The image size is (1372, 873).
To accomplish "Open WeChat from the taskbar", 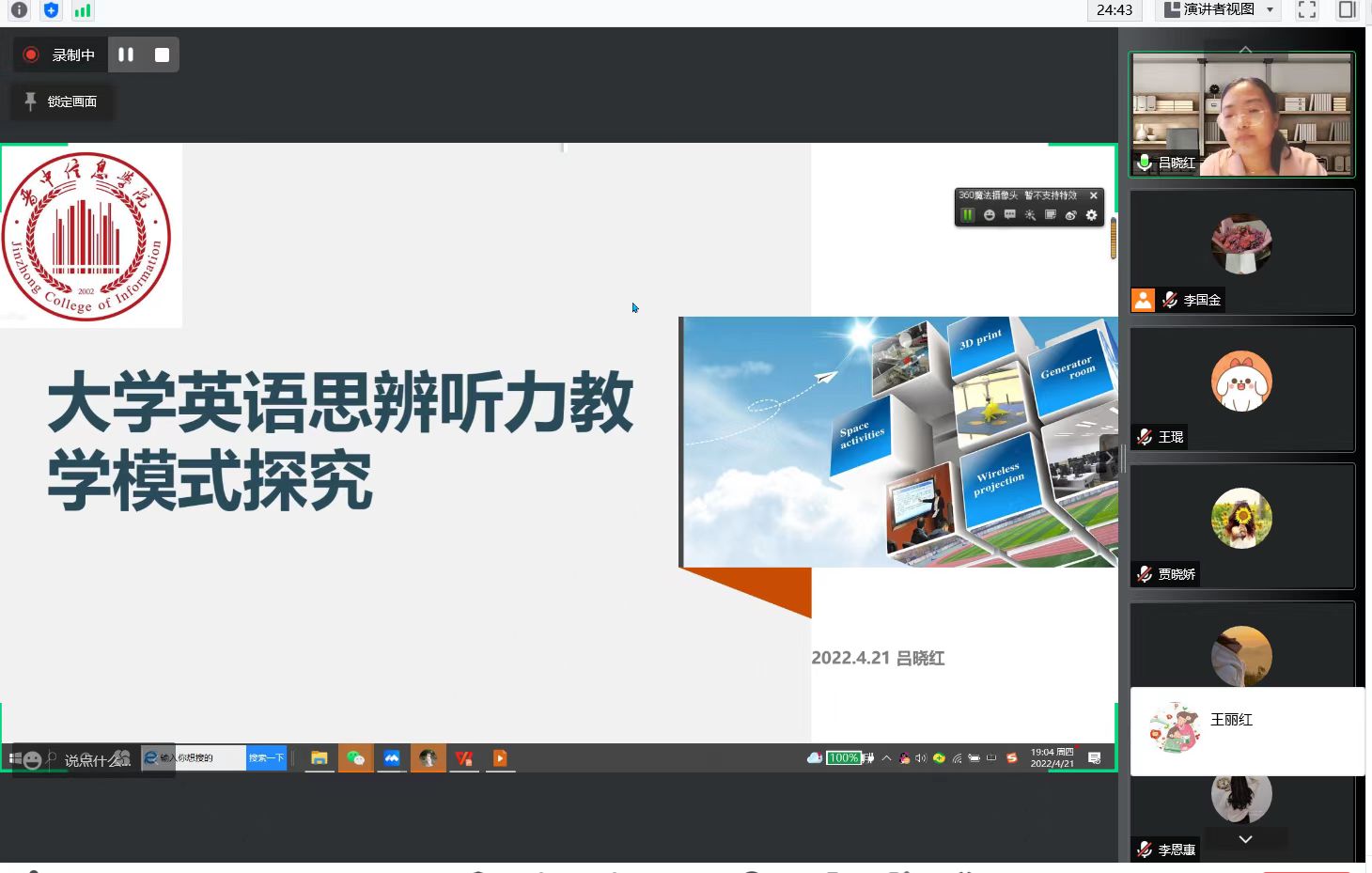I will point(356,758).
